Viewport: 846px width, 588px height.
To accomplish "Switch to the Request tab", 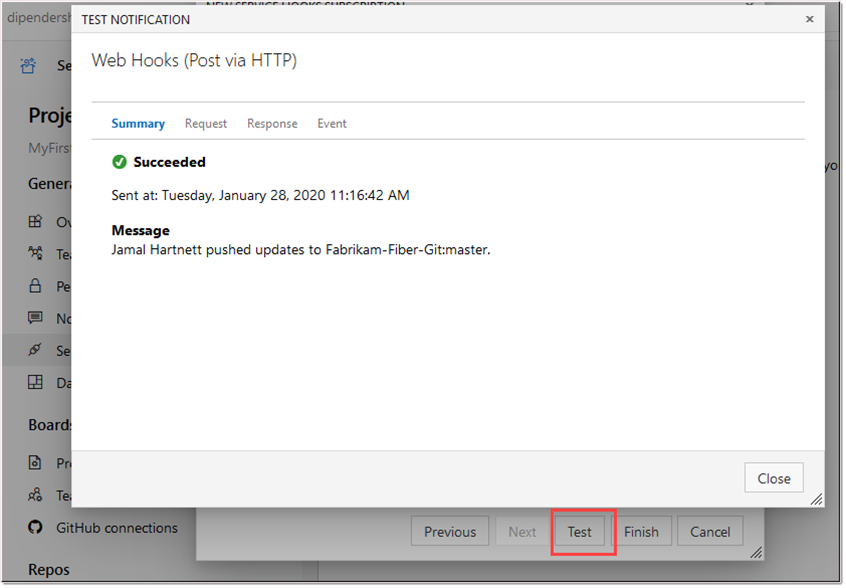I will tap(205, 123).
